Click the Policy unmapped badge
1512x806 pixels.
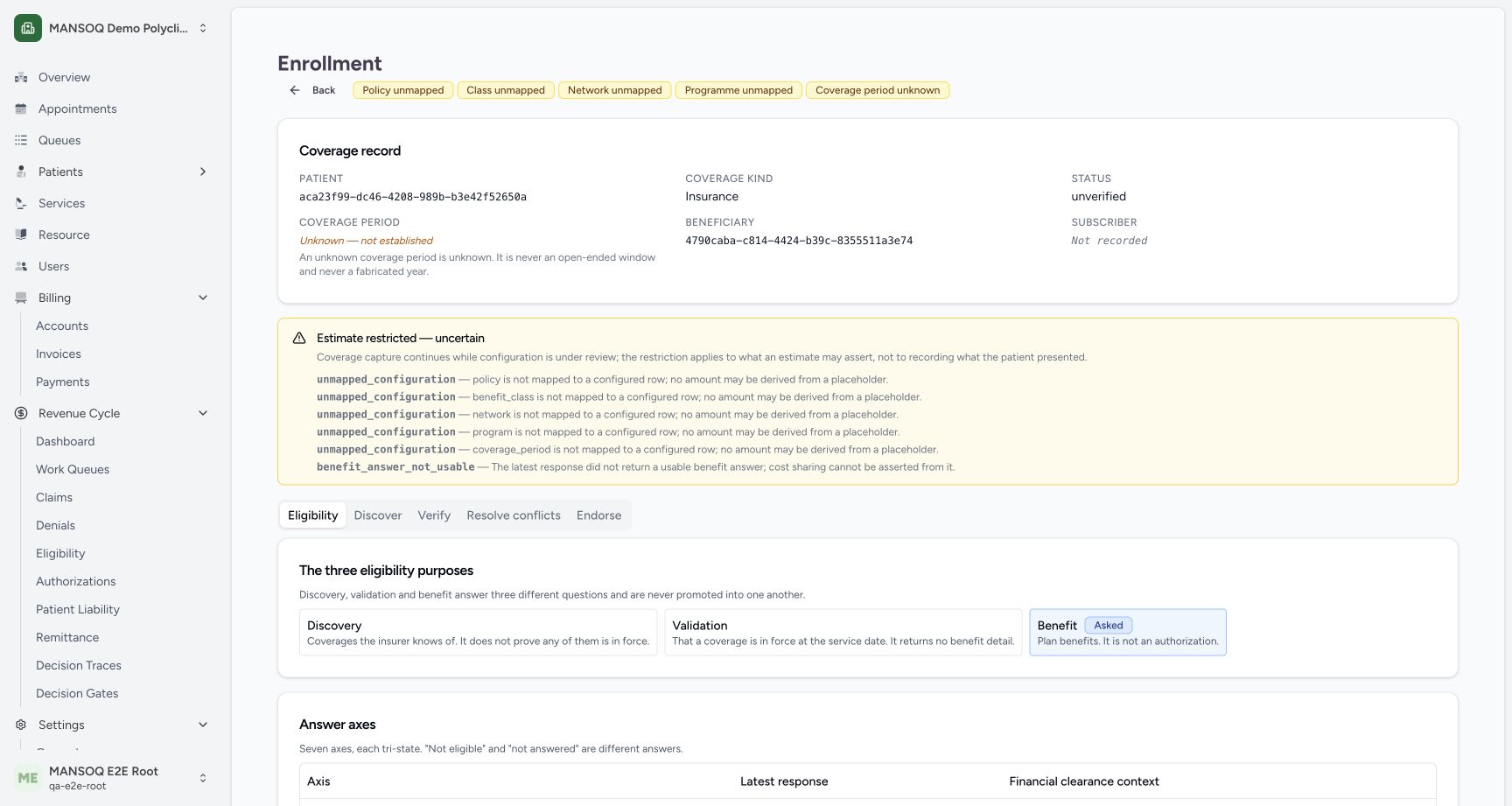tap(403, 90)
